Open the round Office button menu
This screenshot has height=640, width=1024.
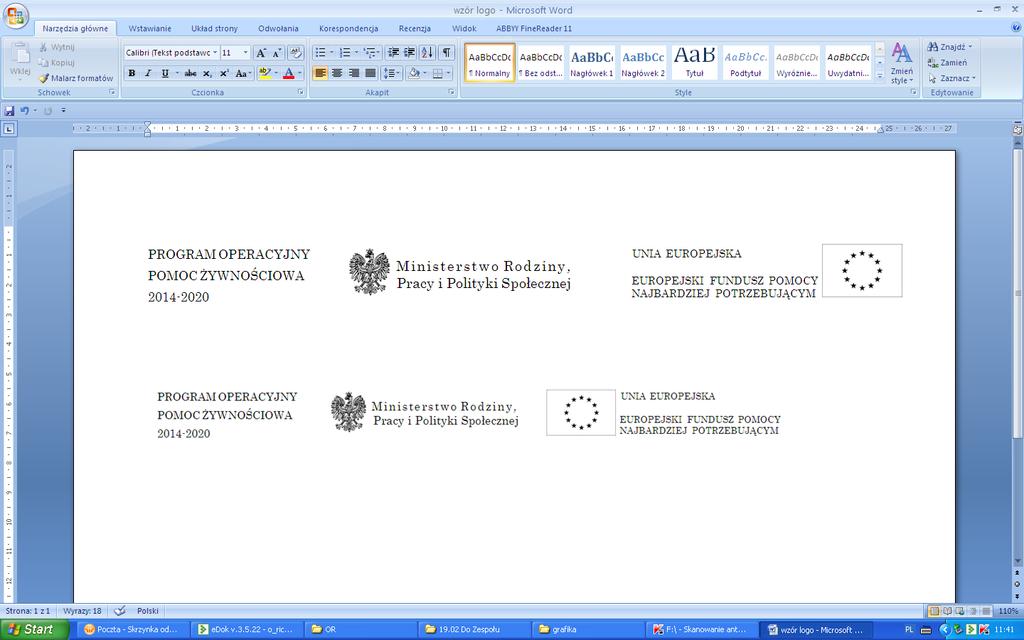(x=15, y=15)
